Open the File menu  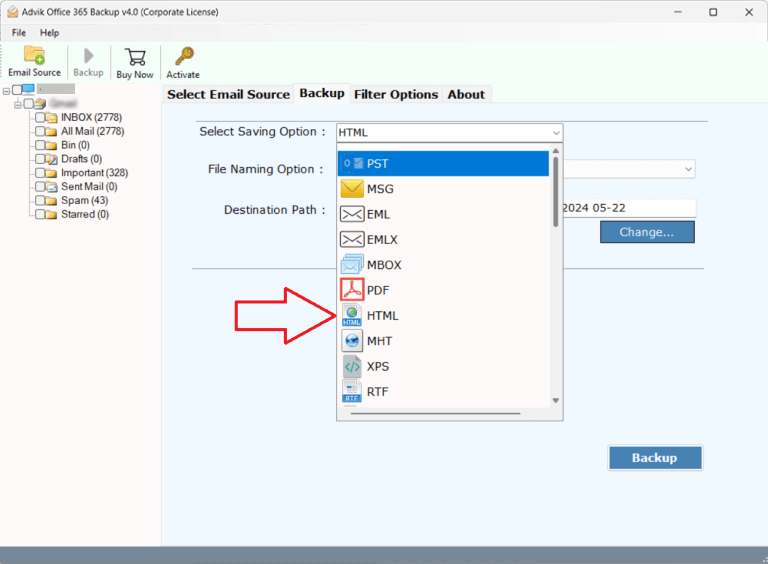click(x=19, y=33)
